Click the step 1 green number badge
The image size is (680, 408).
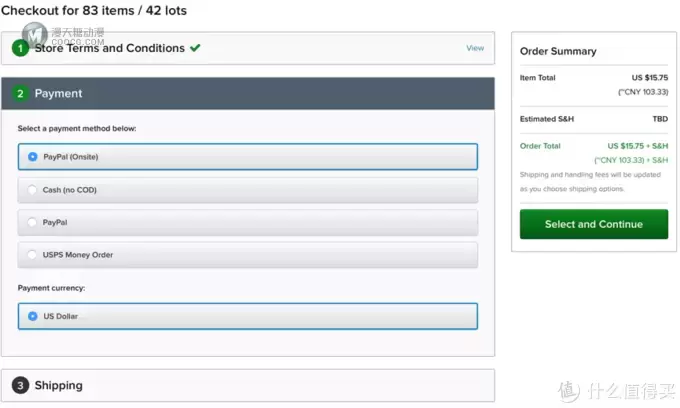pos(20,48)
